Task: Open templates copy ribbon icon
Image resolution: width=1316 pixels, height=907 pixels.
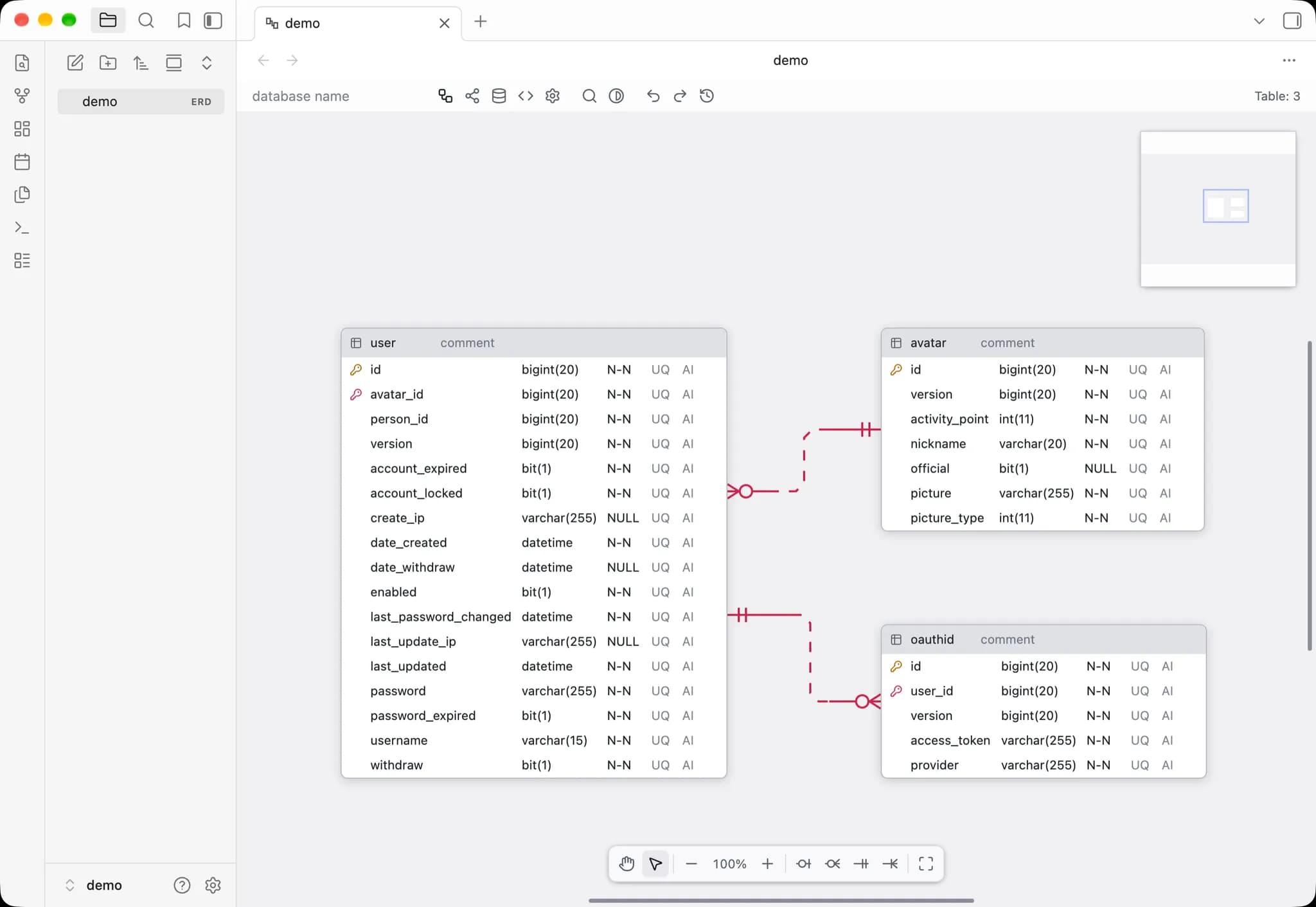Action: 22,195
